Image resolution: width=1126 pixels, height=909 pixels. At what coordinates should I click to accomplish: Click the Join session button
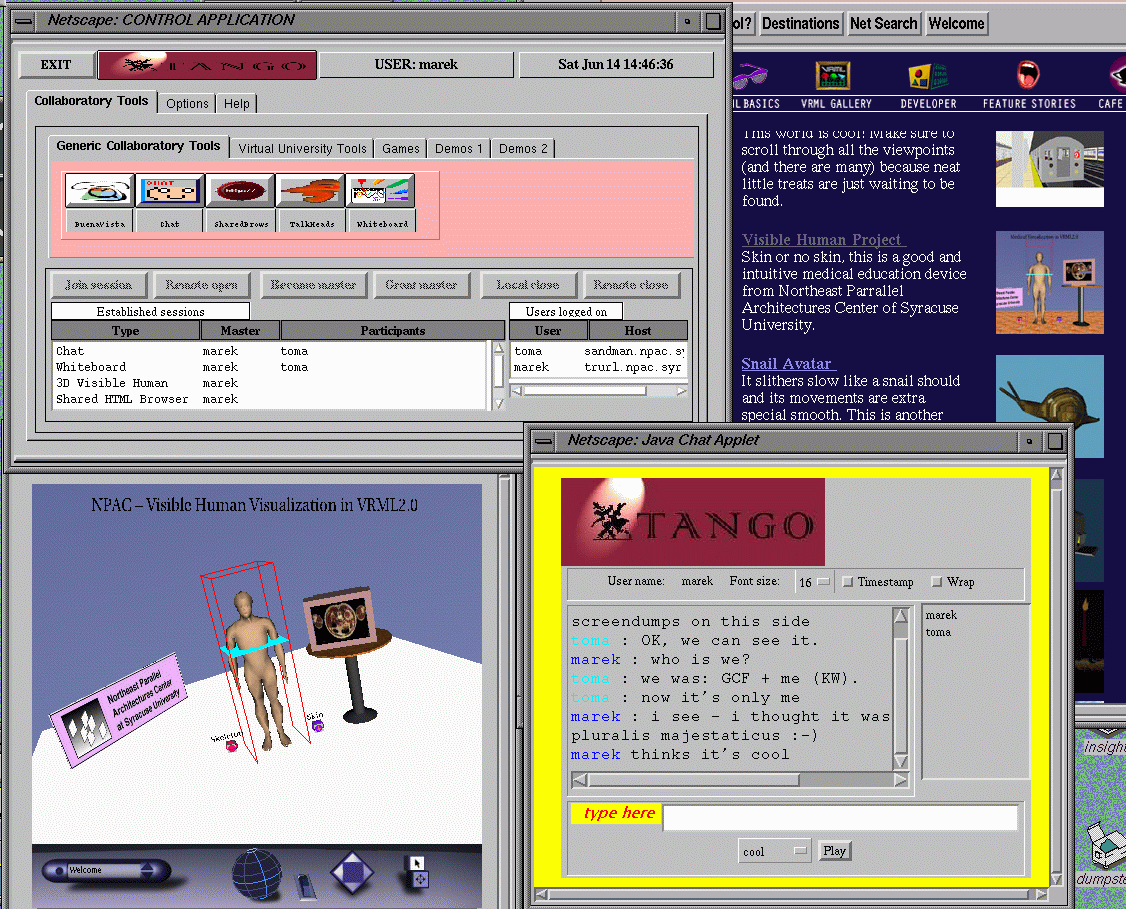tap(98, 285)
